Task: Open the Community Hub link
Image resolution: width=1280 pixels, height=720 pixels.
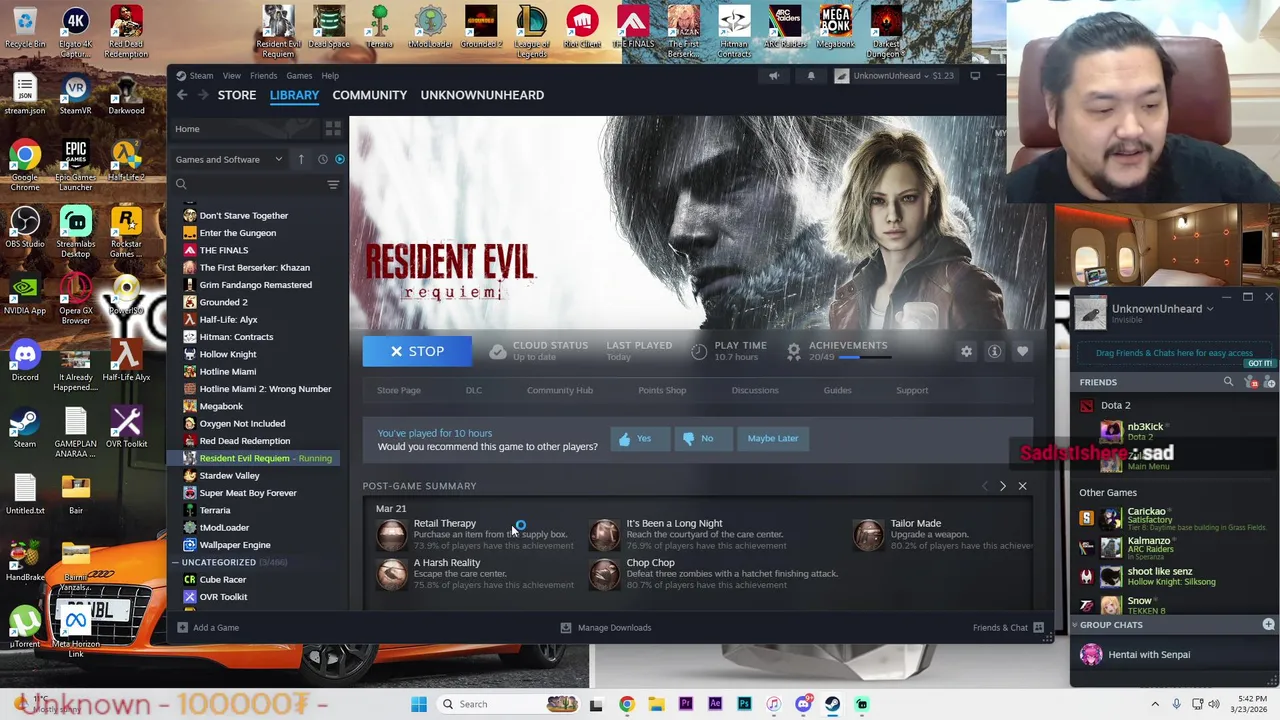Action: point(560,390)
